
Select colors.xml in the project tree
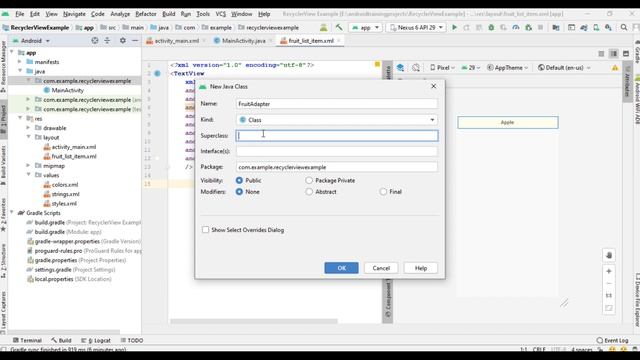coord(60,184)
